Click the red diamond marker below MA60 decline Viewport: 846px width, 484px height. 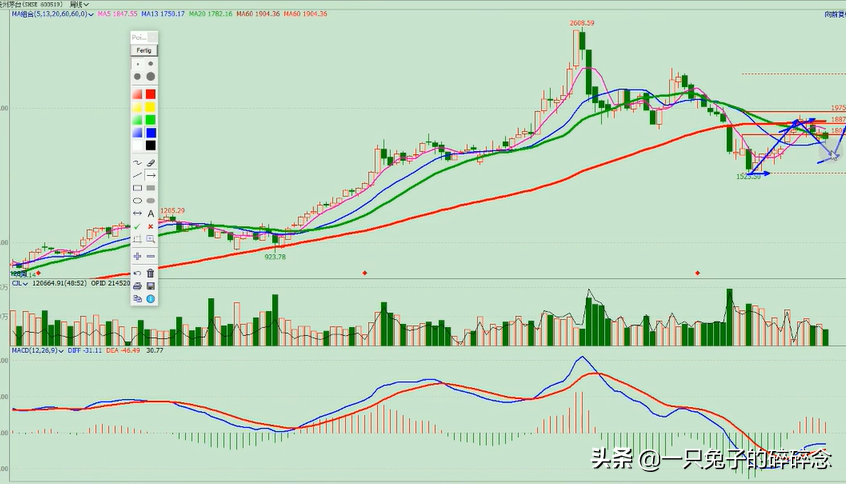698,273
